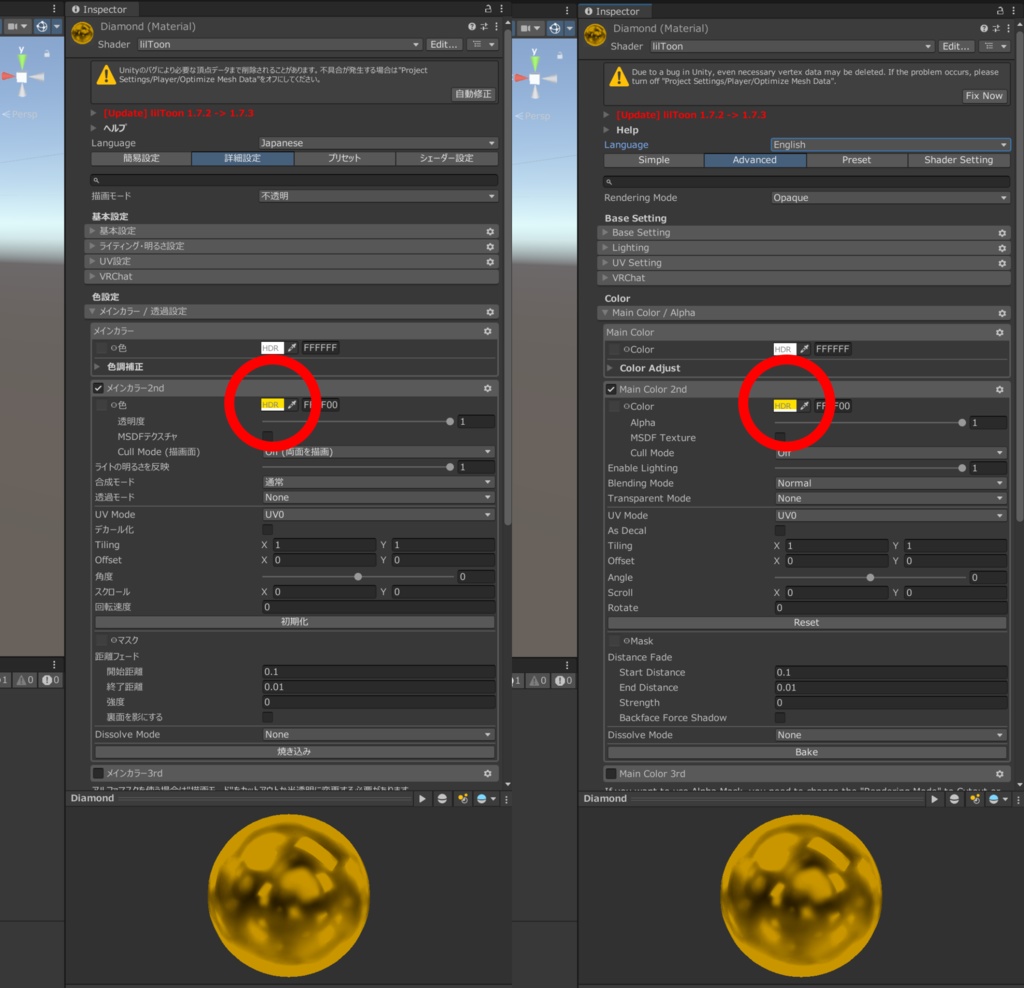Open Dissolve Mode dropdown in English inspector
The height and width of the screenshot is (988, 1024).
pos(890,735)
